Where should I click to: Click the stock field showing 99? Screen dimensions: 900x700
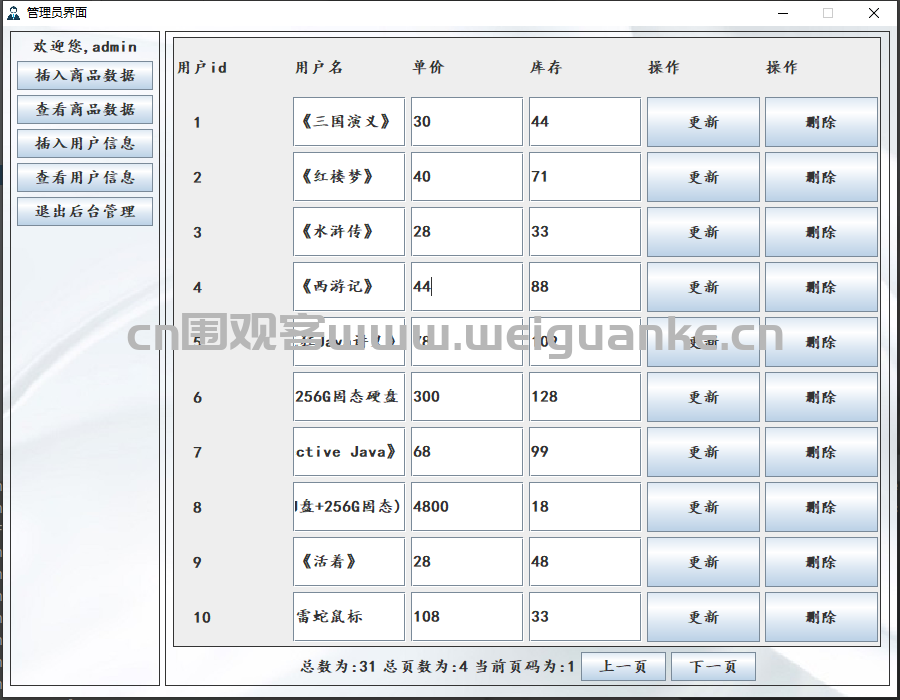[x=585, y=452]
